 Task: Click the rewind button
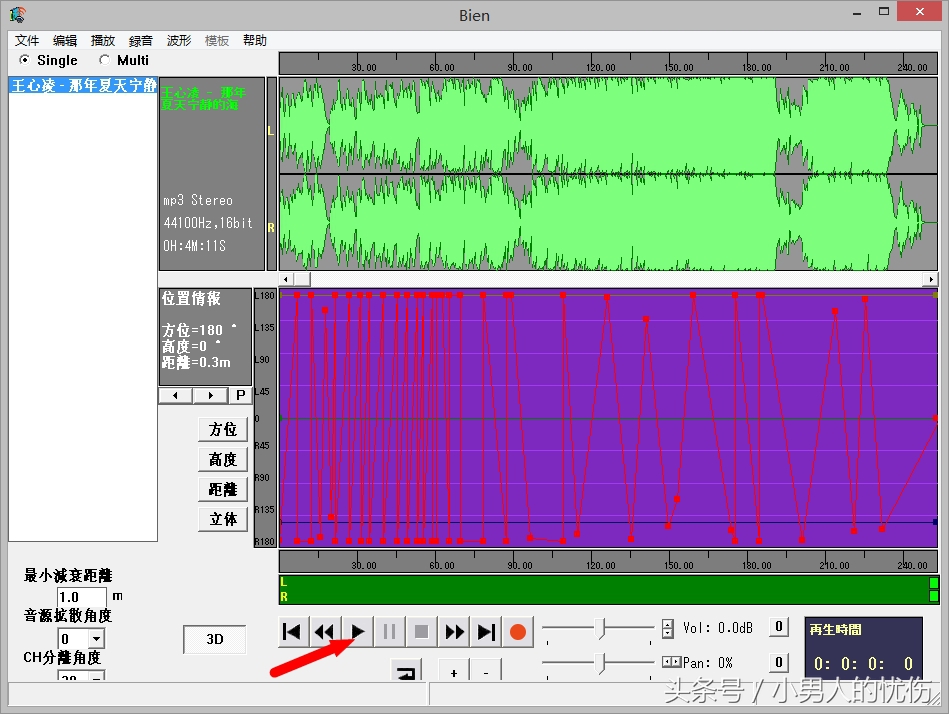[324, 632]
